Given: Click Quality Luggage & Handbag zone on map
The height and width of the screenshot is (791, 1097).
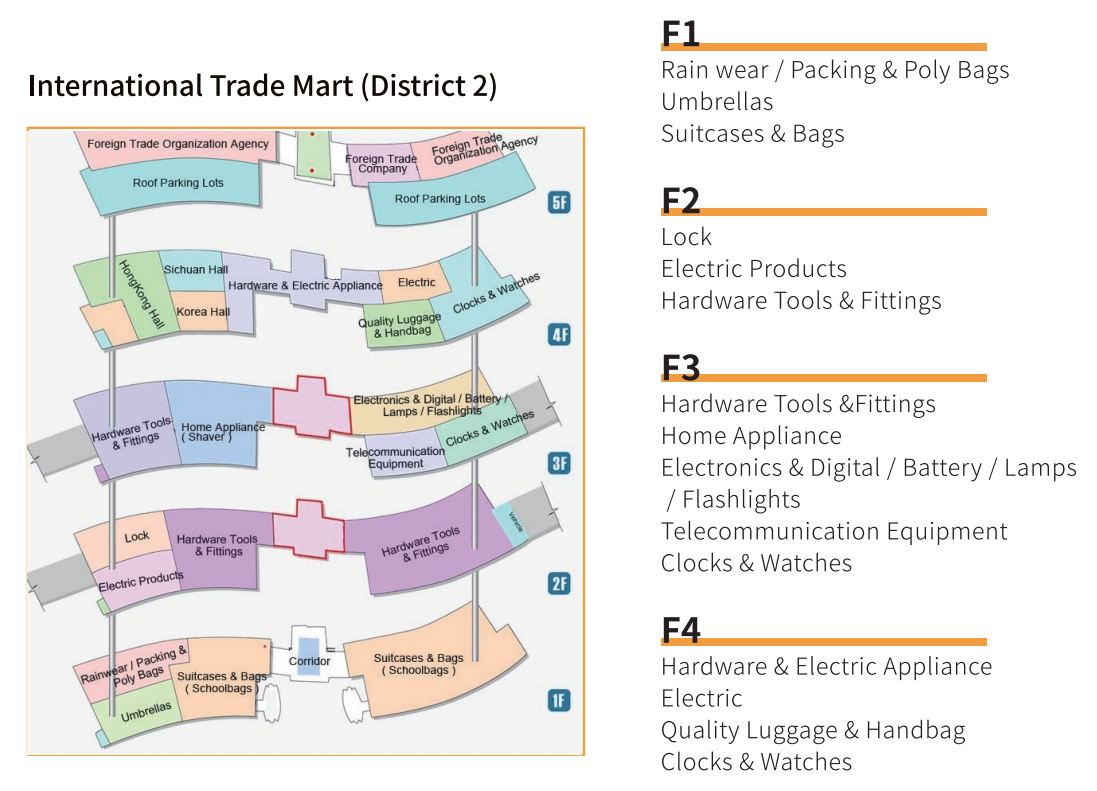Looking at the screenshot, I should (402, 326).
